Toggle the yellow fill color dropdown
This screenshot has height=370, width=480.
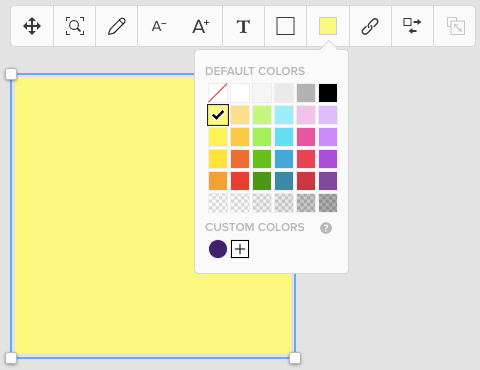(x=328, y=26)
